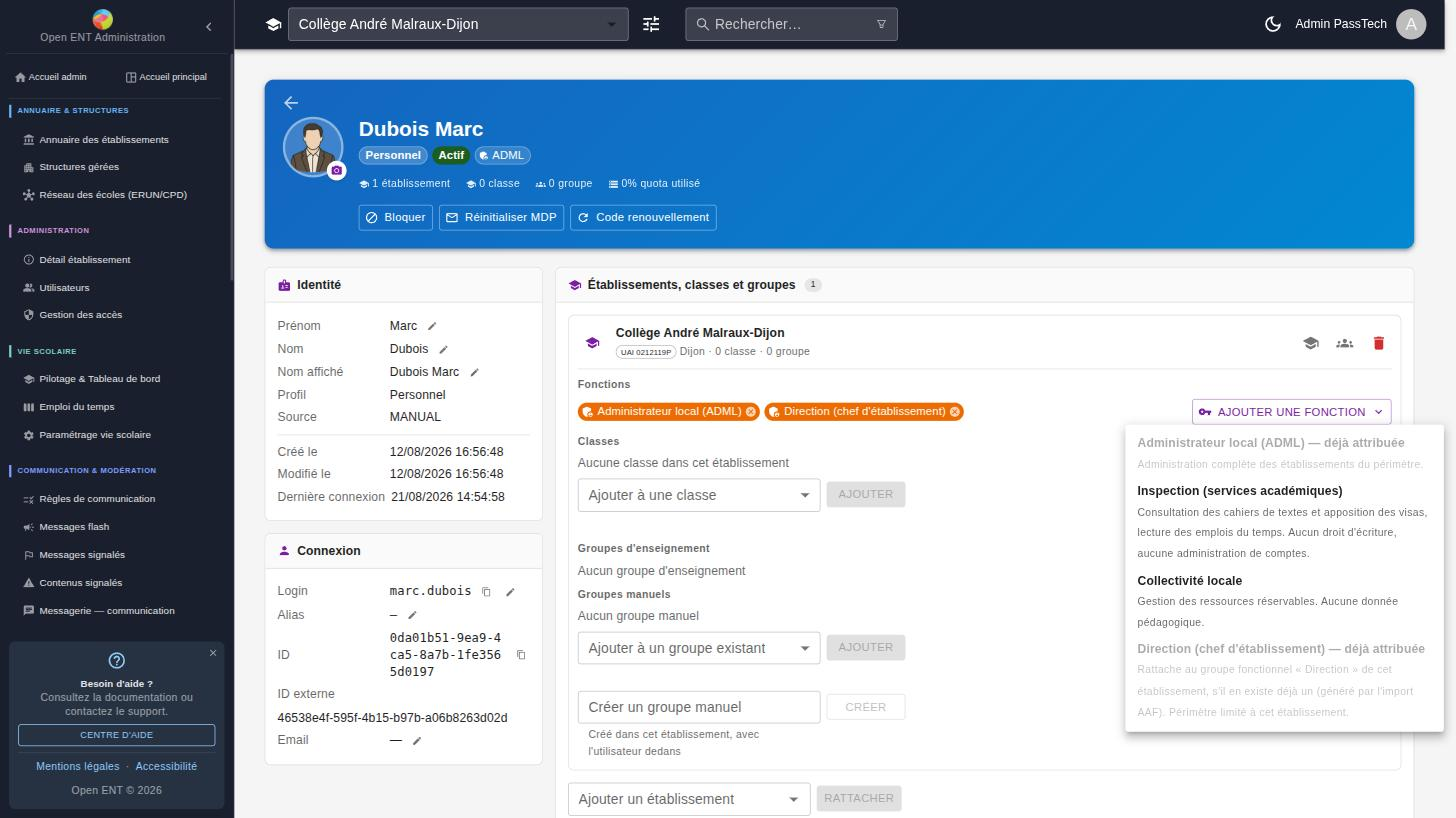Open Détail établissement

85,260
